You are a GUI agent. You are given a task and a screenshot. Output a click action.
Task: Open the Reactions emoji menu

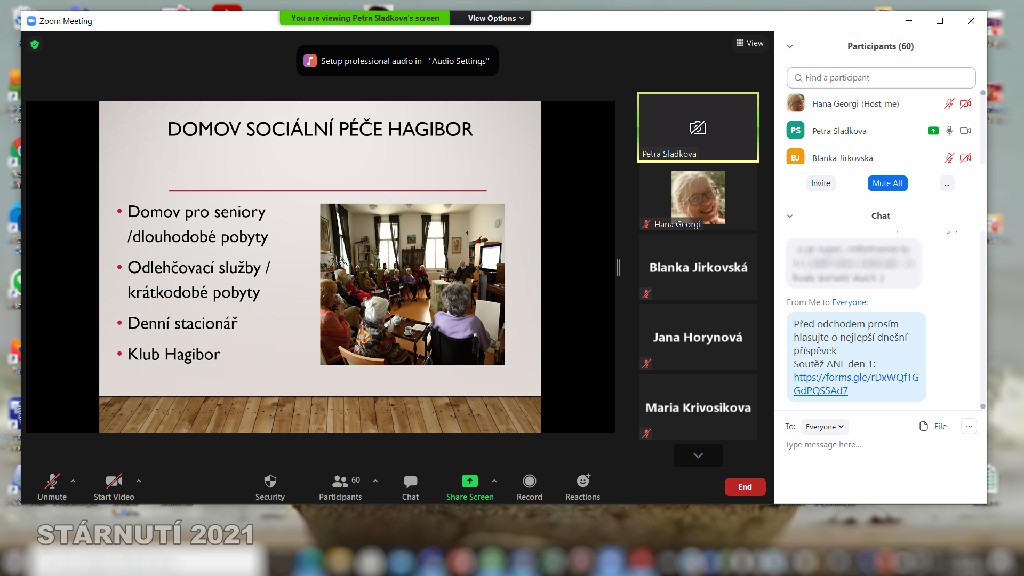pyautogui.click(x=582, y=482)
